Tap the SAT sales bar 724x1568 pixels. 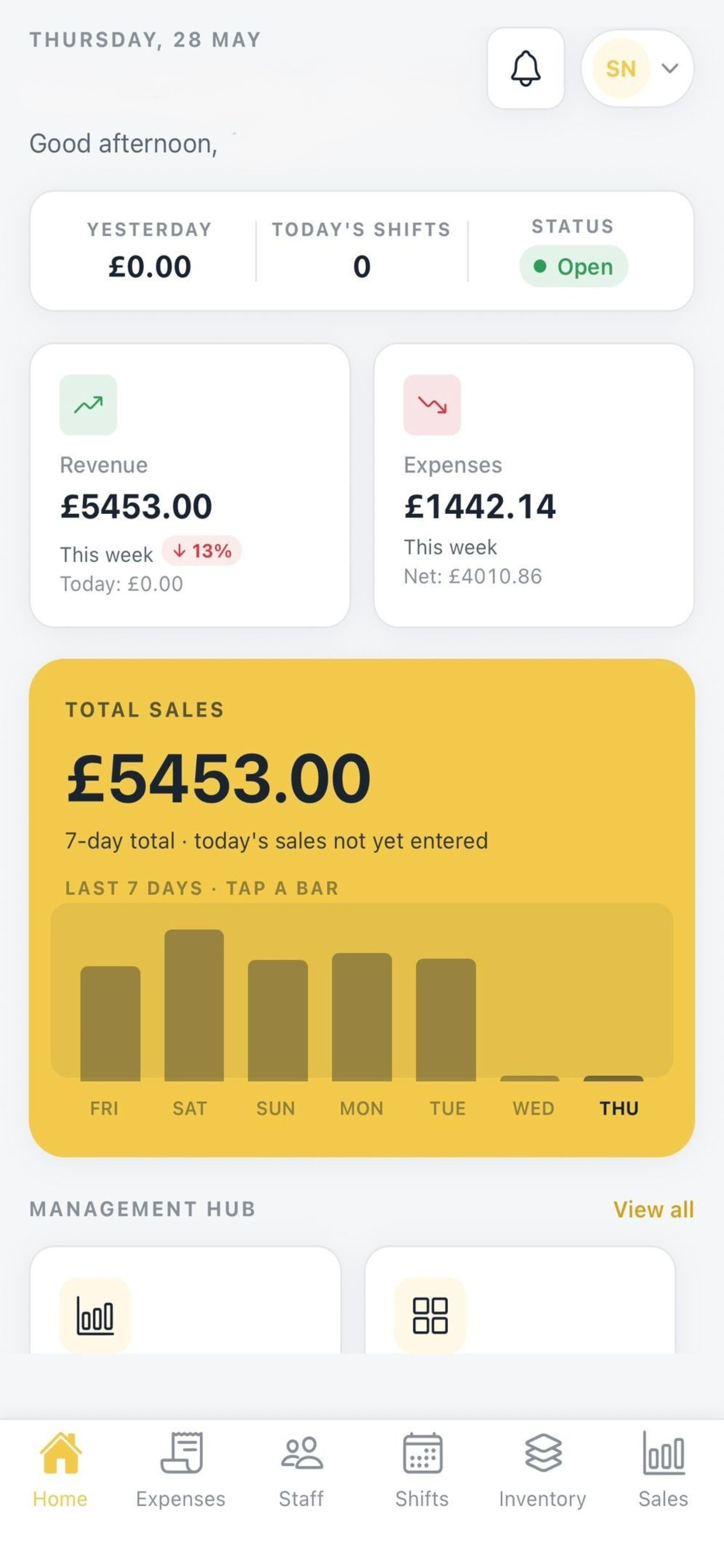tap(194, 1006)
